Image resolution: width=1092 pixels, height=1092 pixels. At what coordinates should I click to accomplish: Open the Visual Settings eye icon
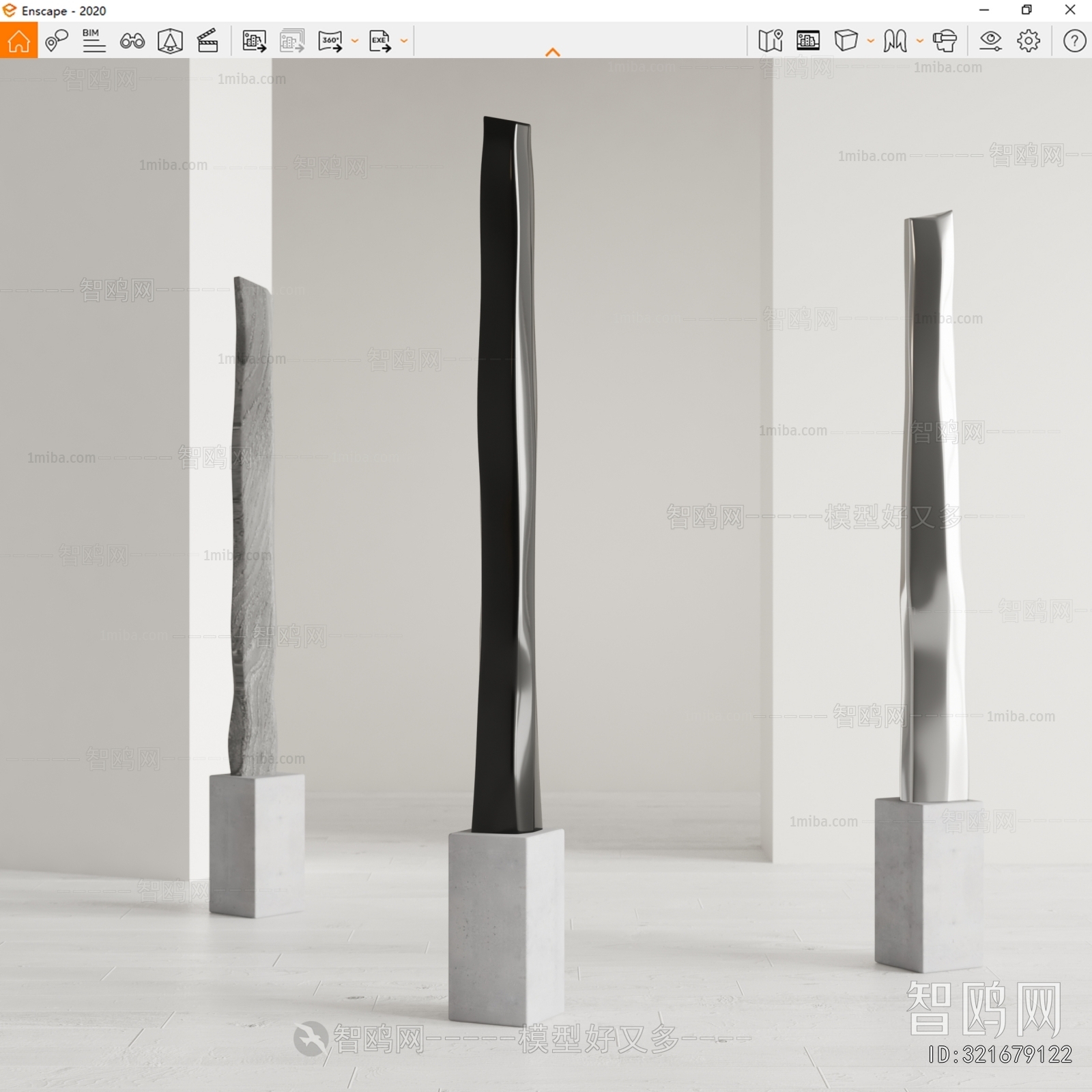pos(990,41)
